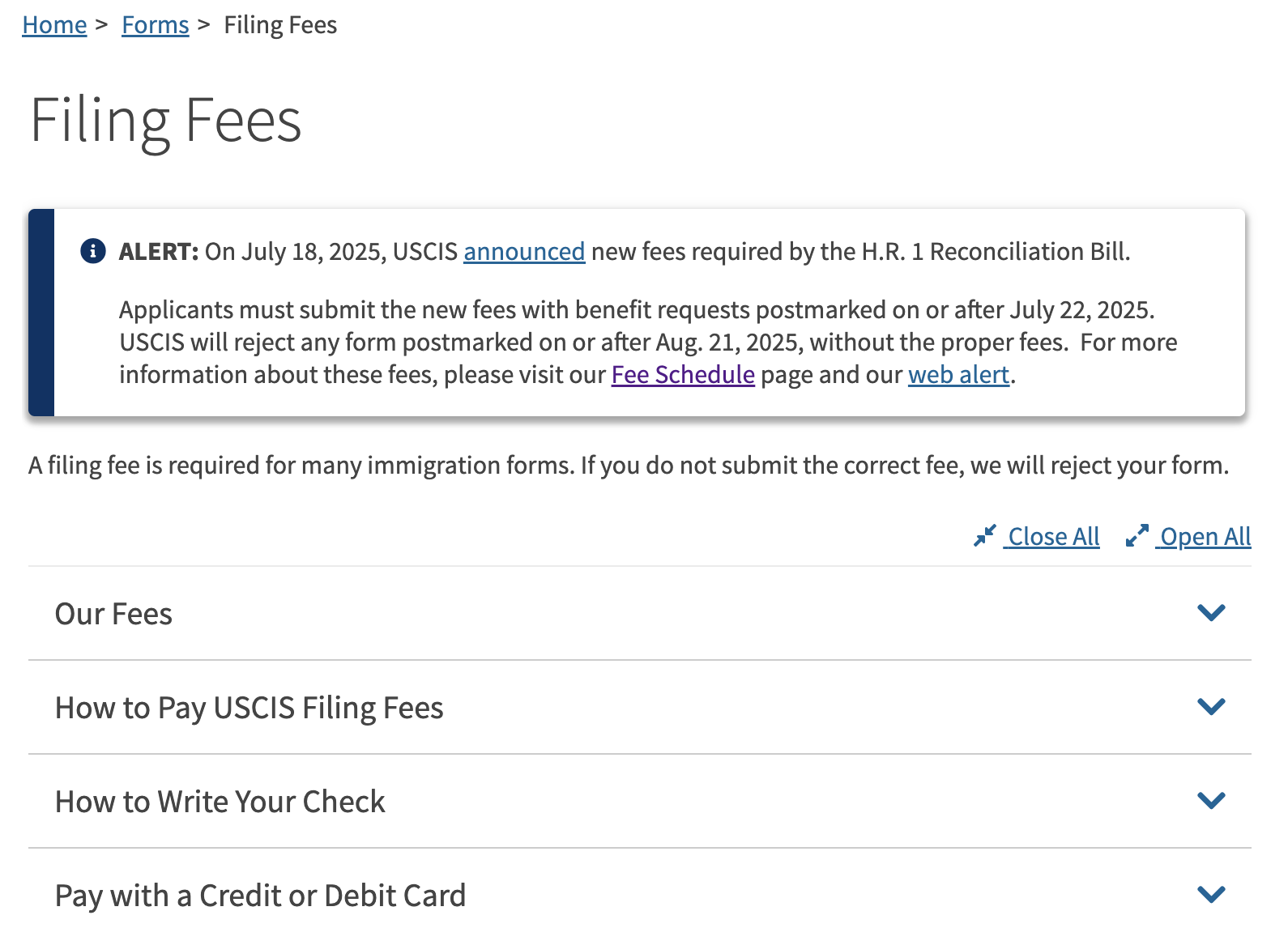Screen dimensions: 1288x928
Task: Open the Forms breadcrumb link
Action: [x=155, y=25]
